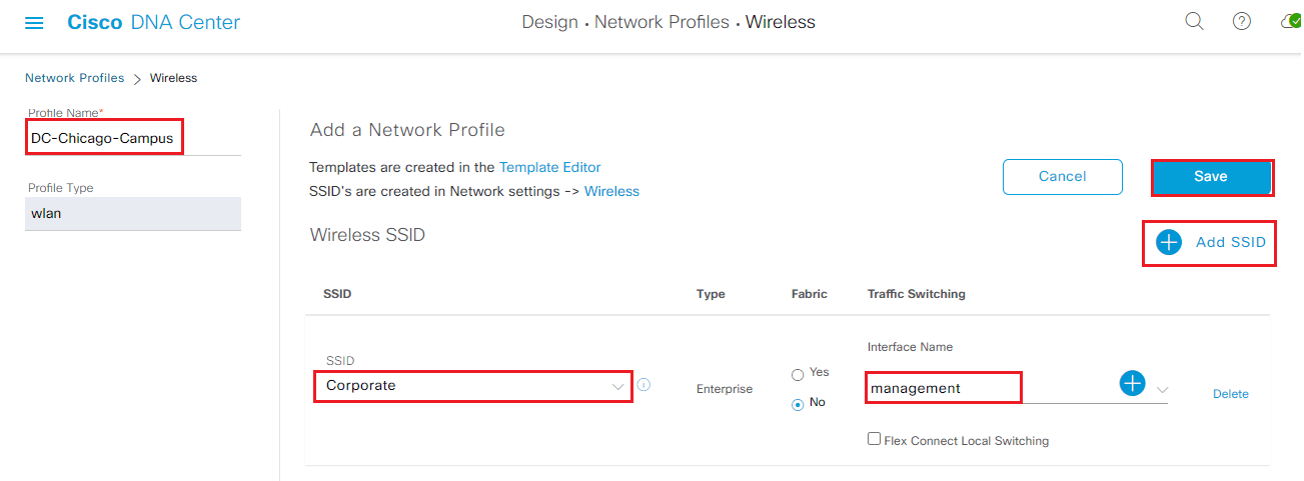Click the green cloud status icon
Screen dimensions: 1304x481
[x=1291, y=21]
